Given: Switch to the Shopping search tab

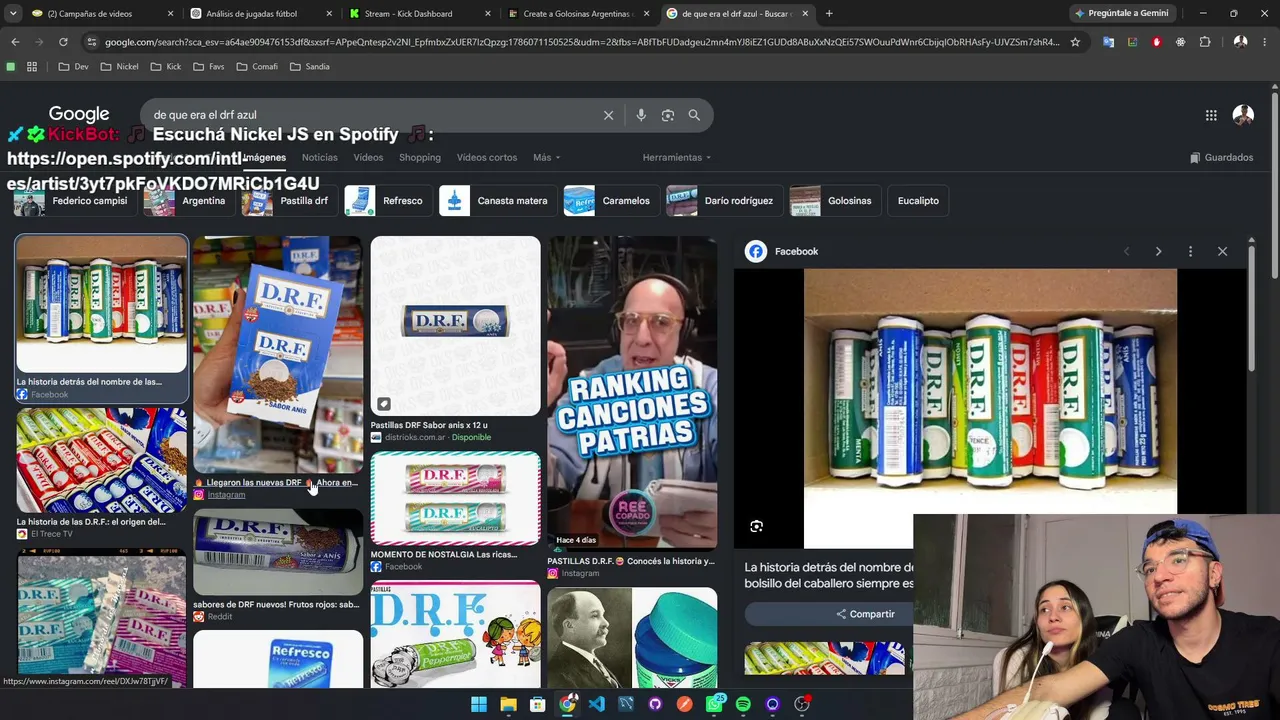Looking at the screenshot, I should (x=420, y=157).
